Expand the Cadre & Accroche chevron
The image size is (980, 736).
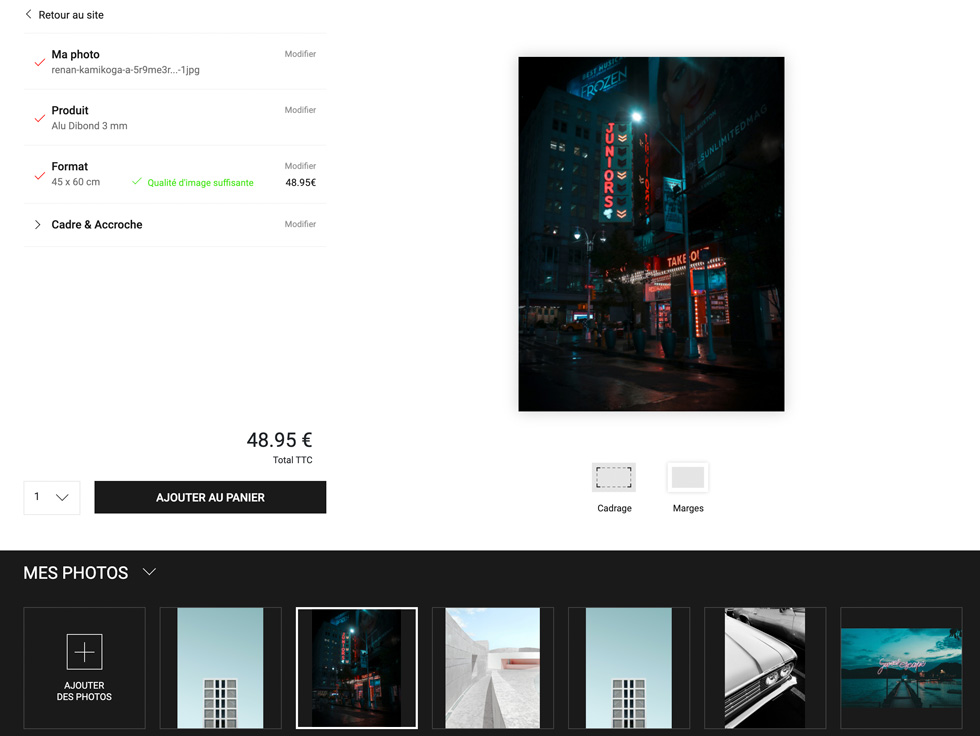(x=38, y=224)
